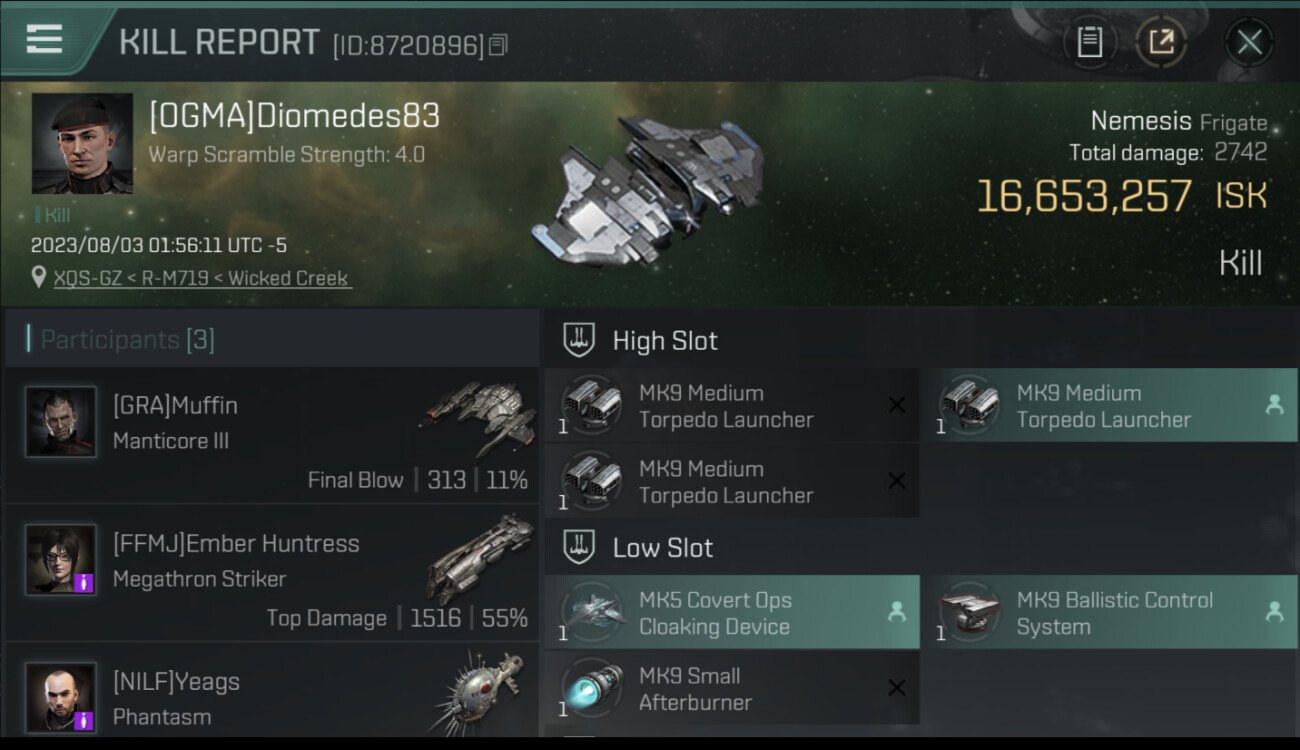View Diomedes83 pilot portrait
Image resolution: width=1300 pixels, height=750 pixels.
tap(82, 143)
